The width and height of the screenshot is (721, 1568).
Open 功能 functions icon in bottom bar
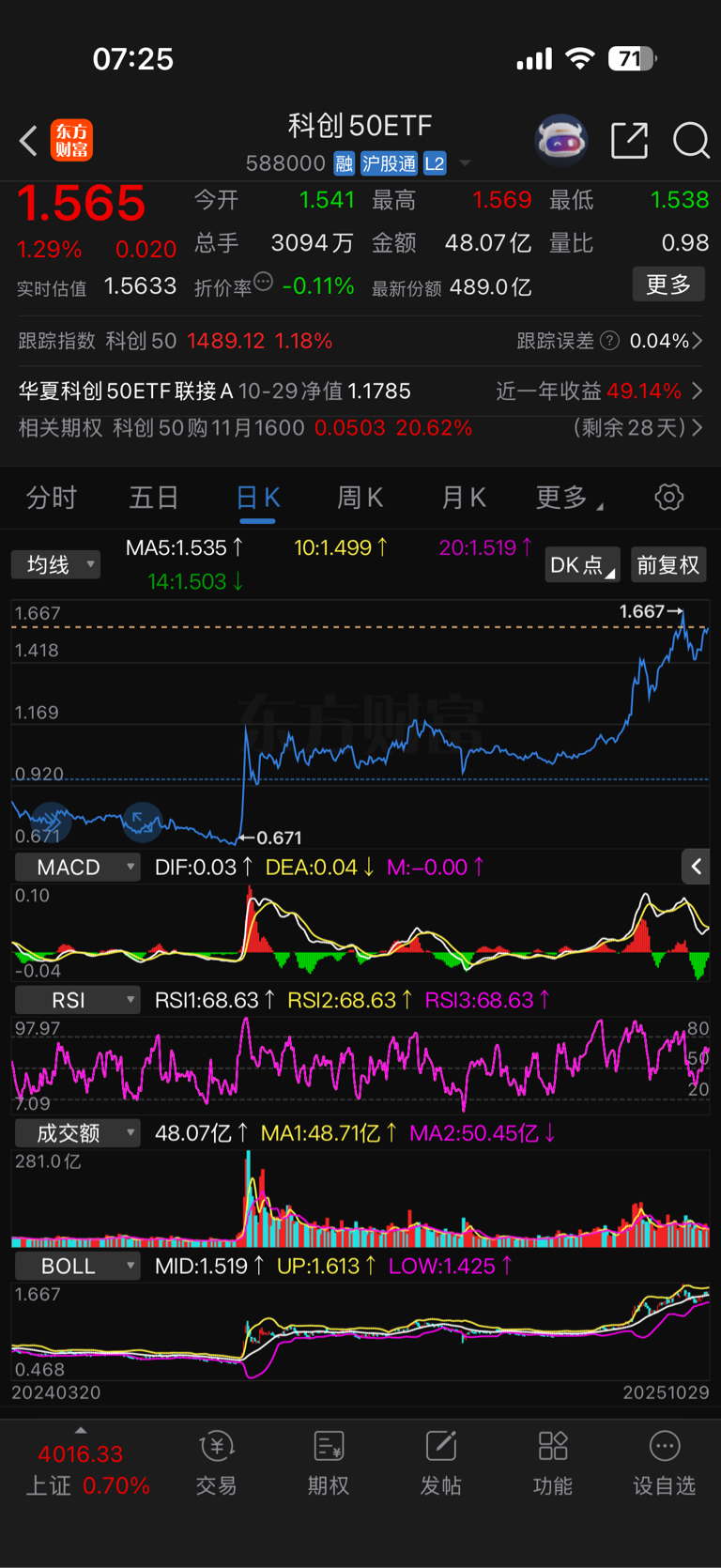[x=553, y=1463]
